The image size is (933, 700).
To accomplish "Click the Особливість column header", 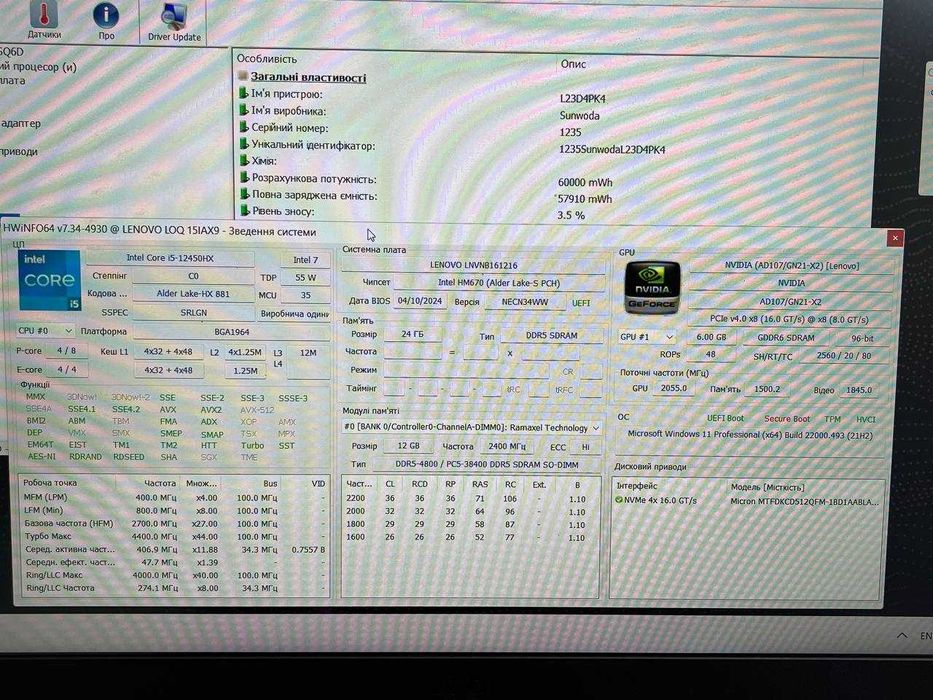I will click(267, 58).
